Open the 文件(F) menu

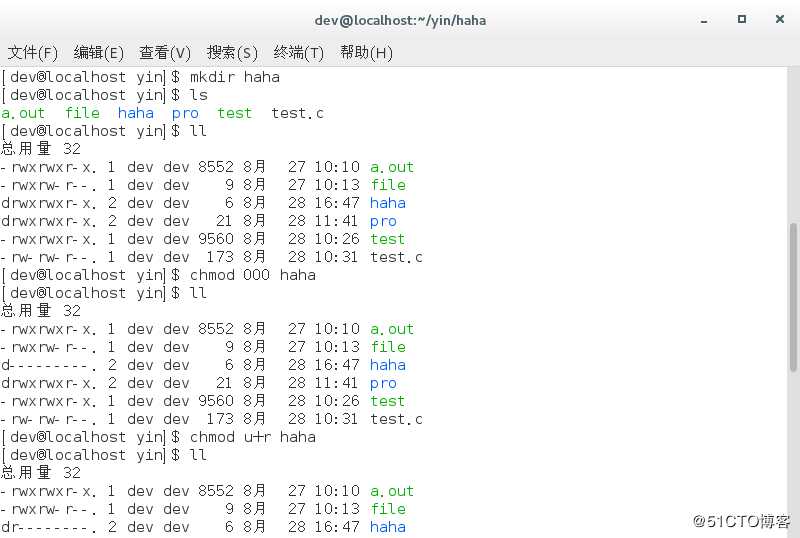(x=33, y=53)
